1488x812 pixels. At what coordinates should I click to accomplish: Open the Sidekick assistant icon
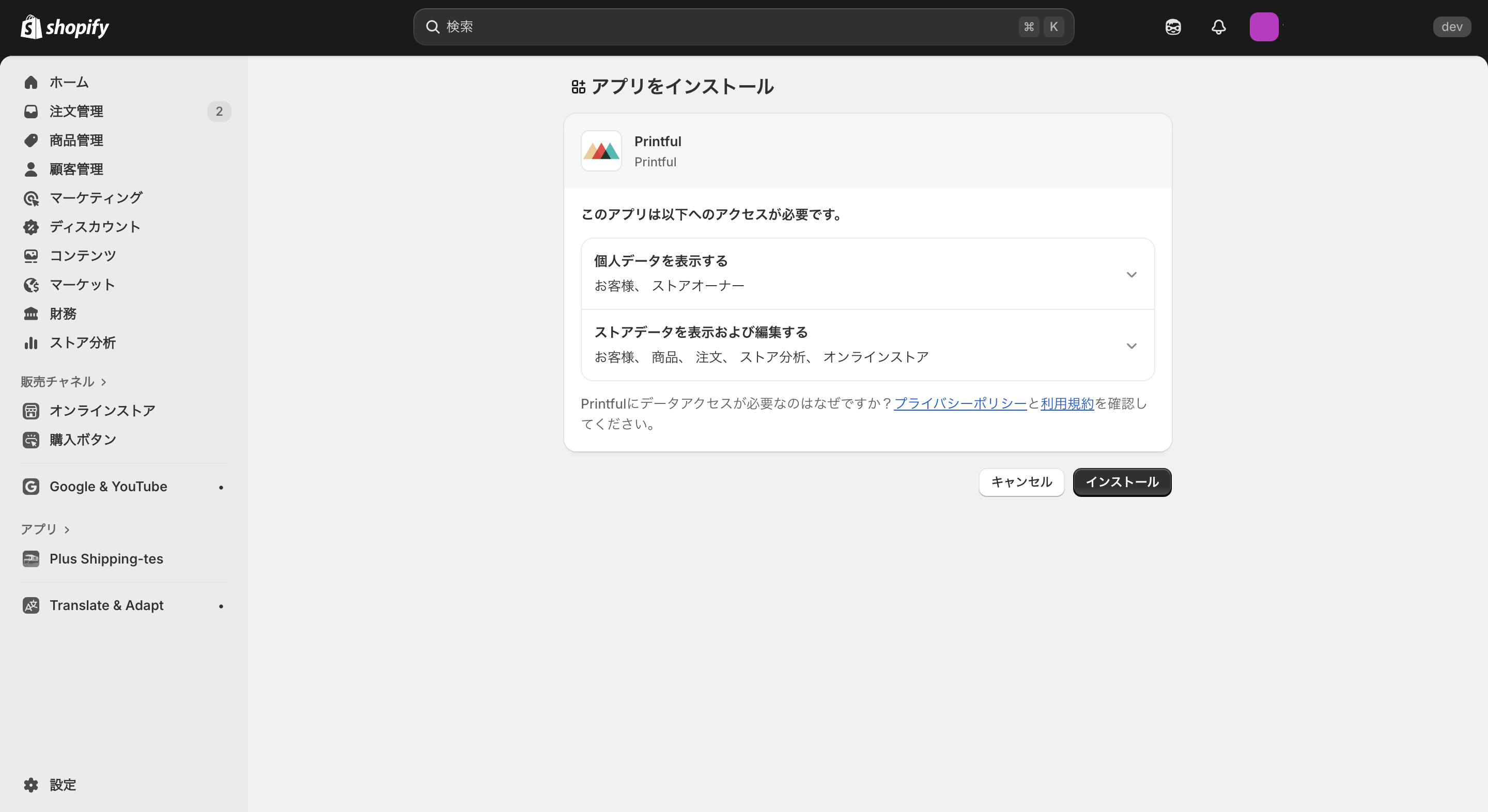[1173, 26]
